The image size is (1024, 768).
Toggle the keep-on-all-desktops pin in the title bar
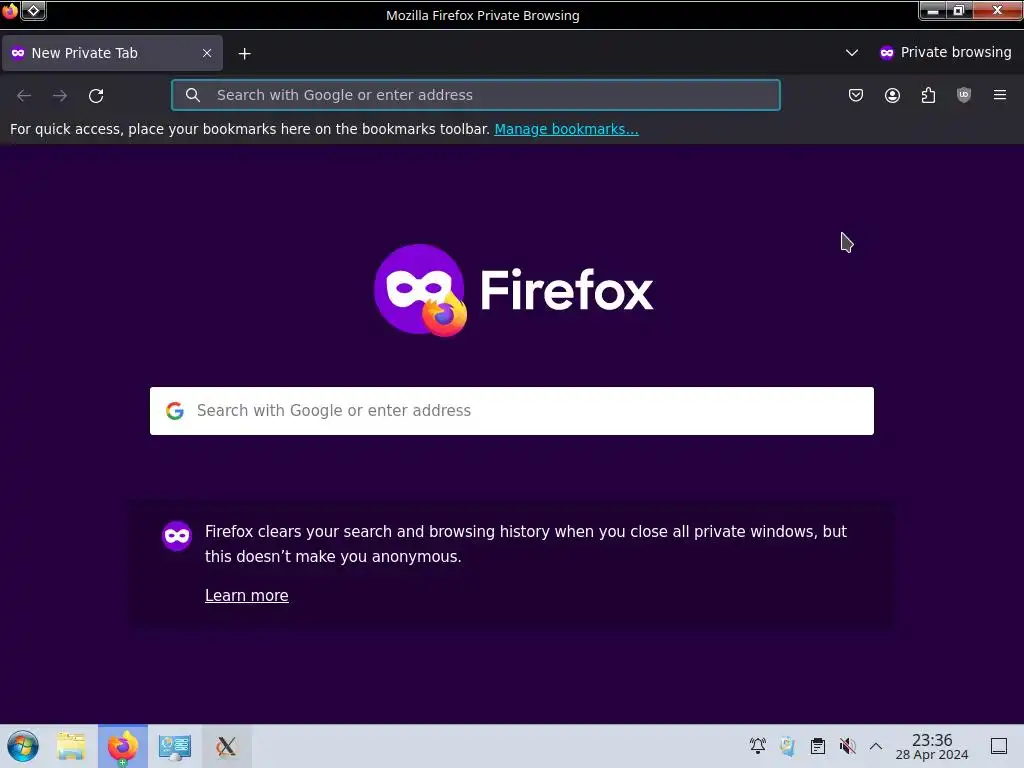(33, 10)
